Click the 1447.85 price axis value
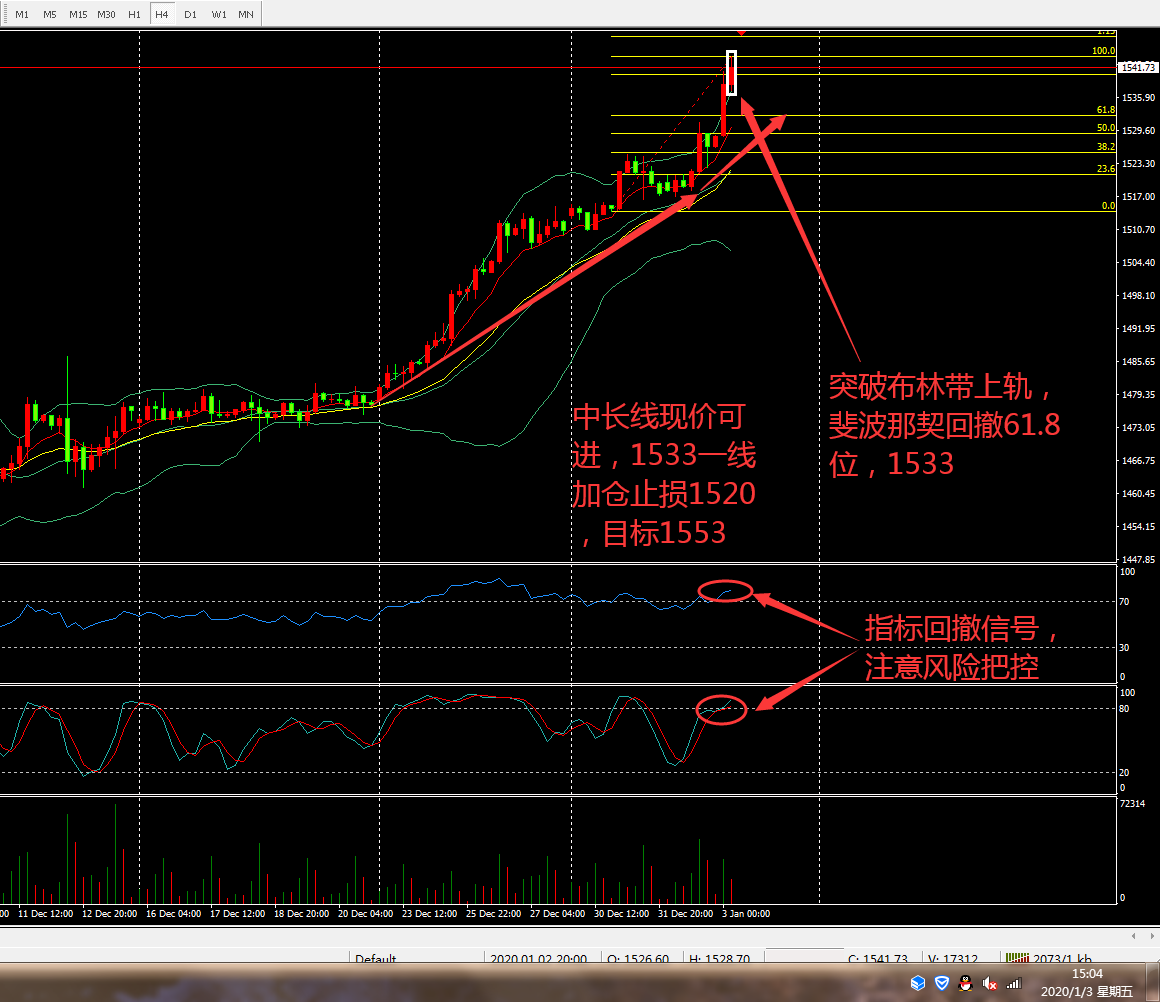This screenshot has height=1002, width=1160. pyautogui.click(x=1138, y=559)
